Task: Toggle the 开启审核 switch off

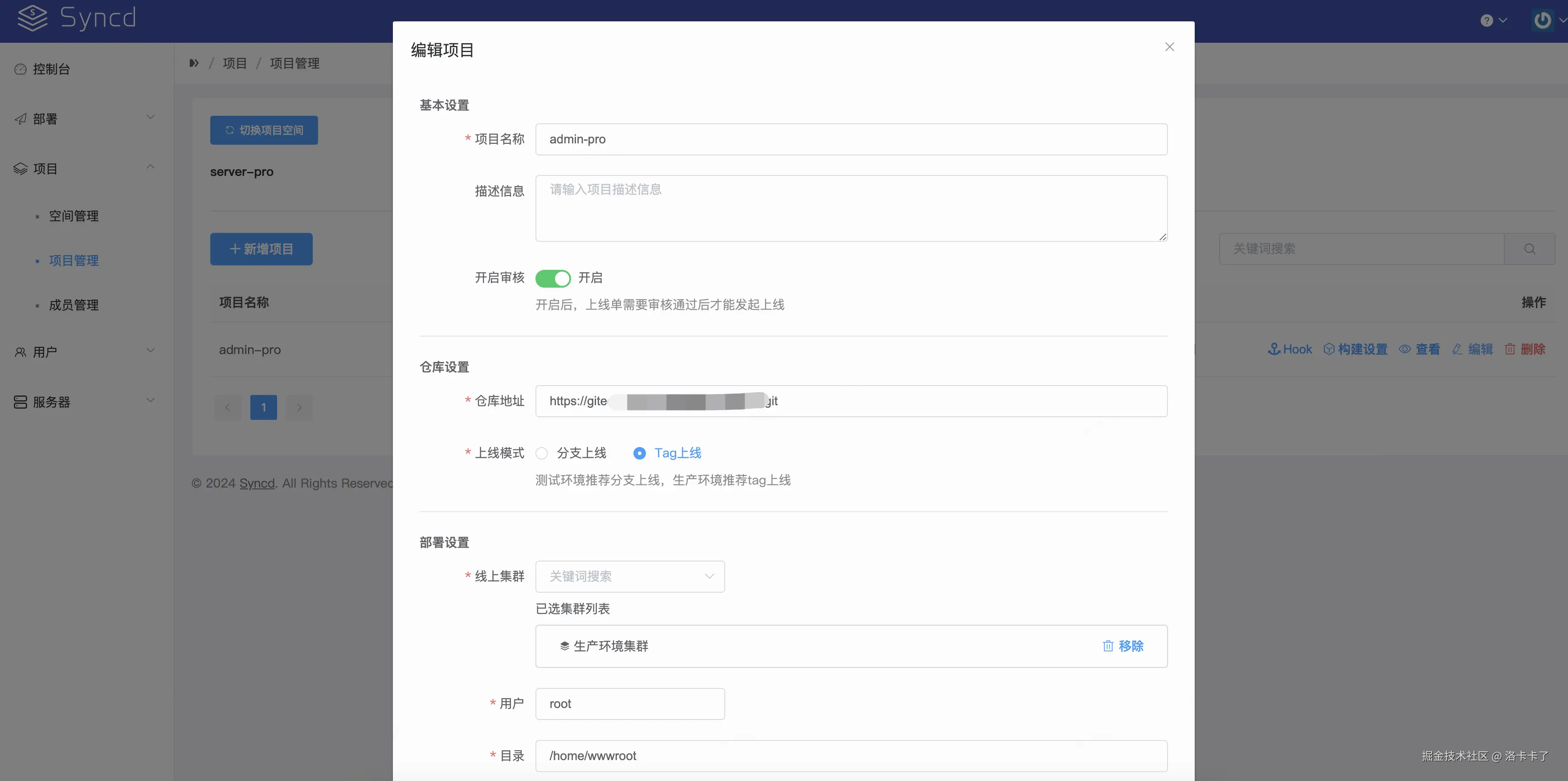Action: (553, 278)
